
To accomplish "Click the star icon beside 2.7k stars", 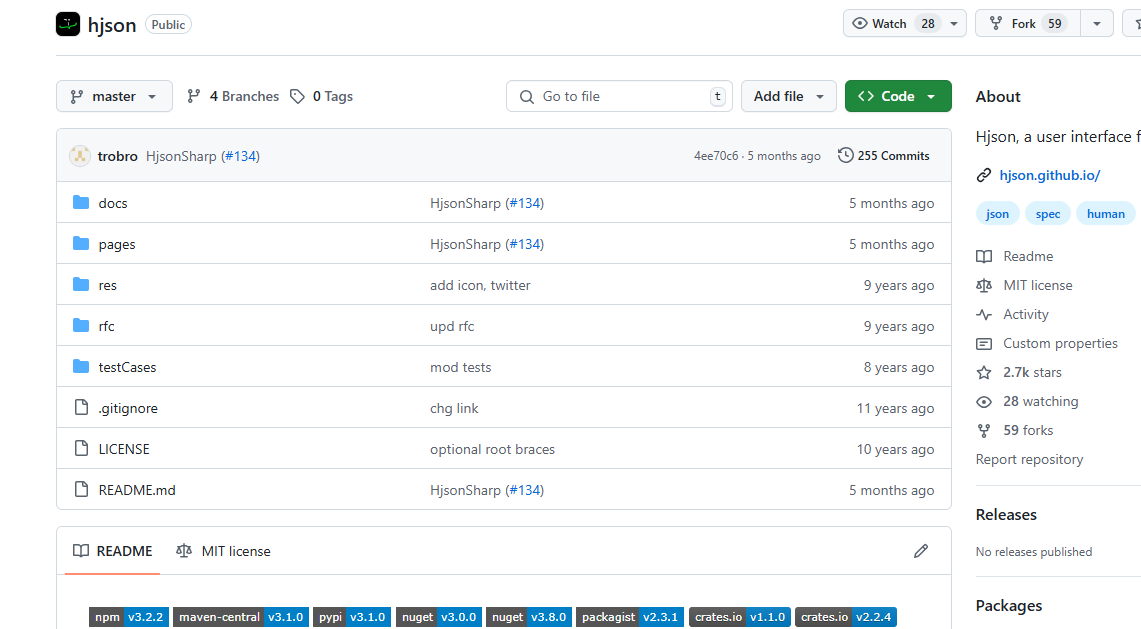I will click(984, 373).
